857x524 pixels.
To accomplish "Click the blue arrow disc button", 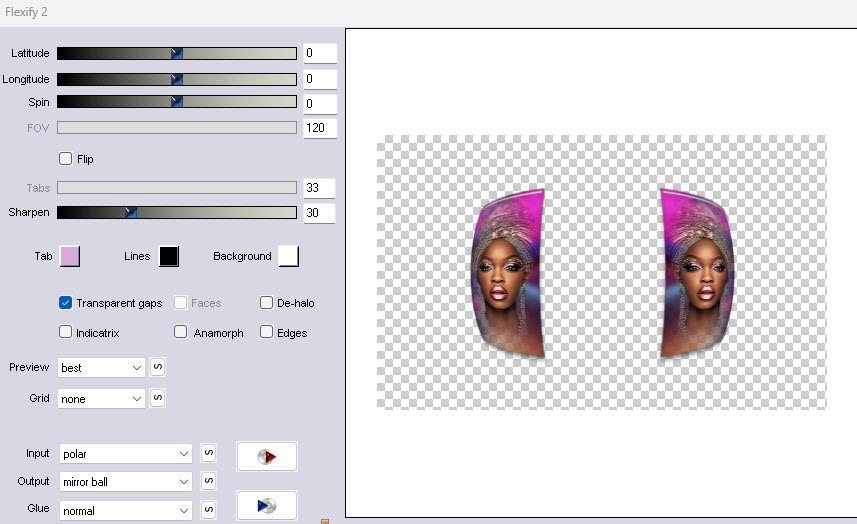I will 266,506.
